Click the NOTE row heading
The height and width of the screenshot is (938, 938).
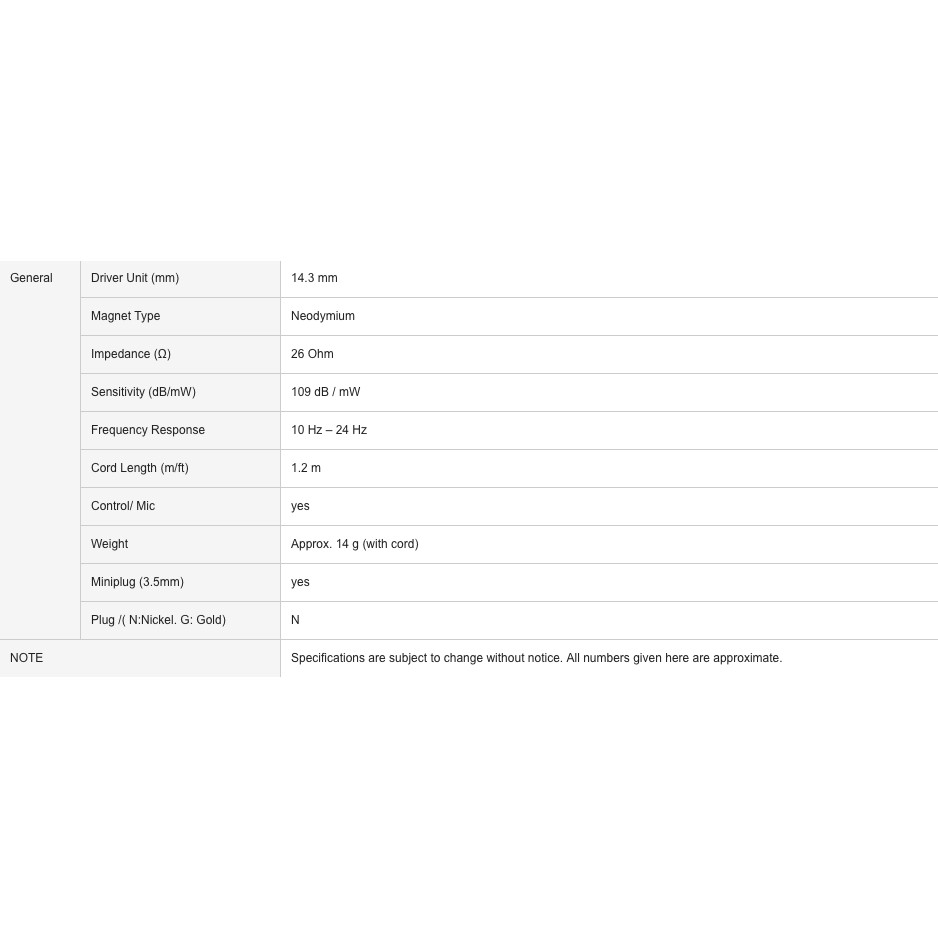(x=27, y=658)
